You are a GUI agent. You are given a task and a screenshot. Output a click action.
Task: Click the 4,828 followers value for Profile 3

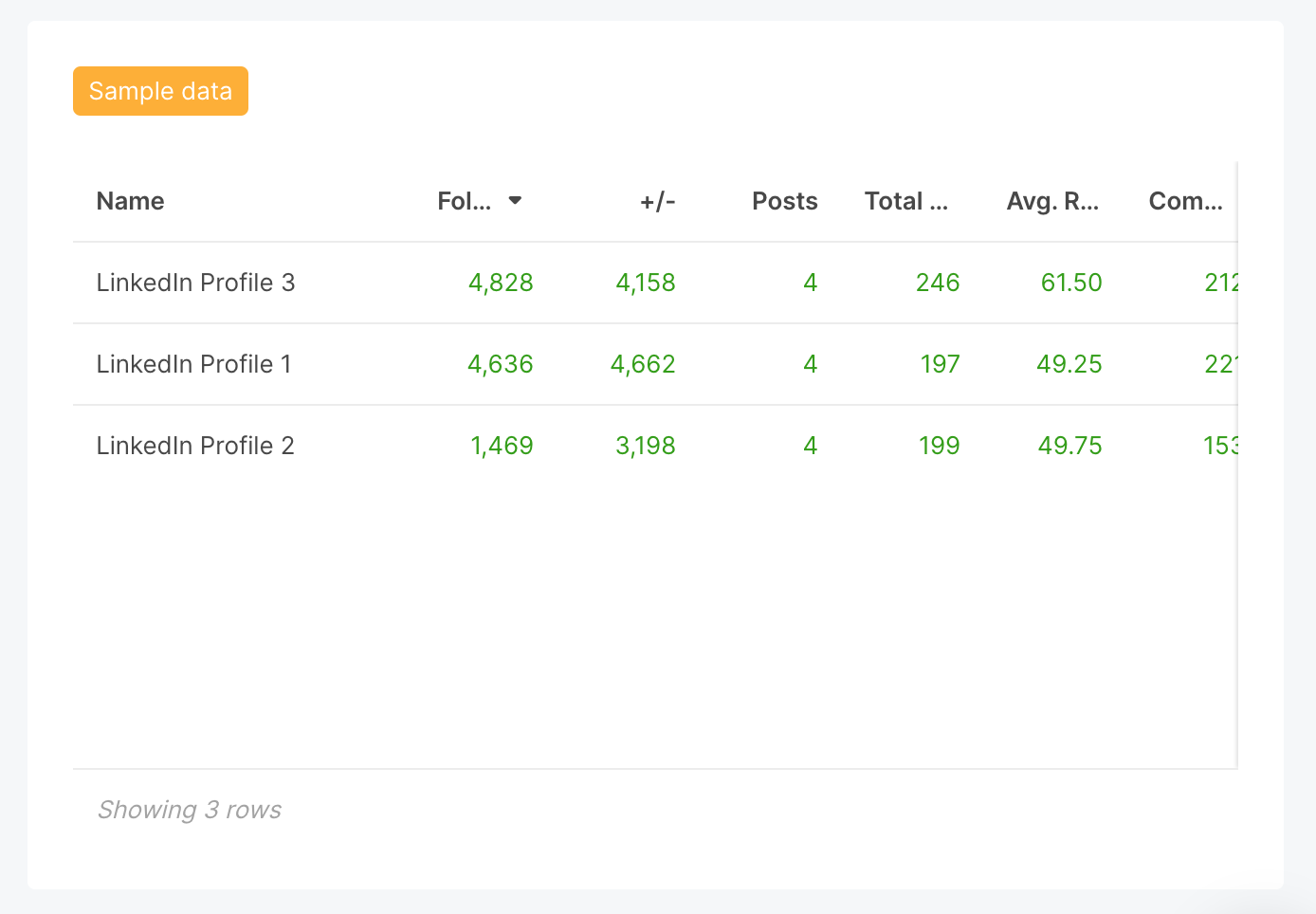tap(501, 282)
